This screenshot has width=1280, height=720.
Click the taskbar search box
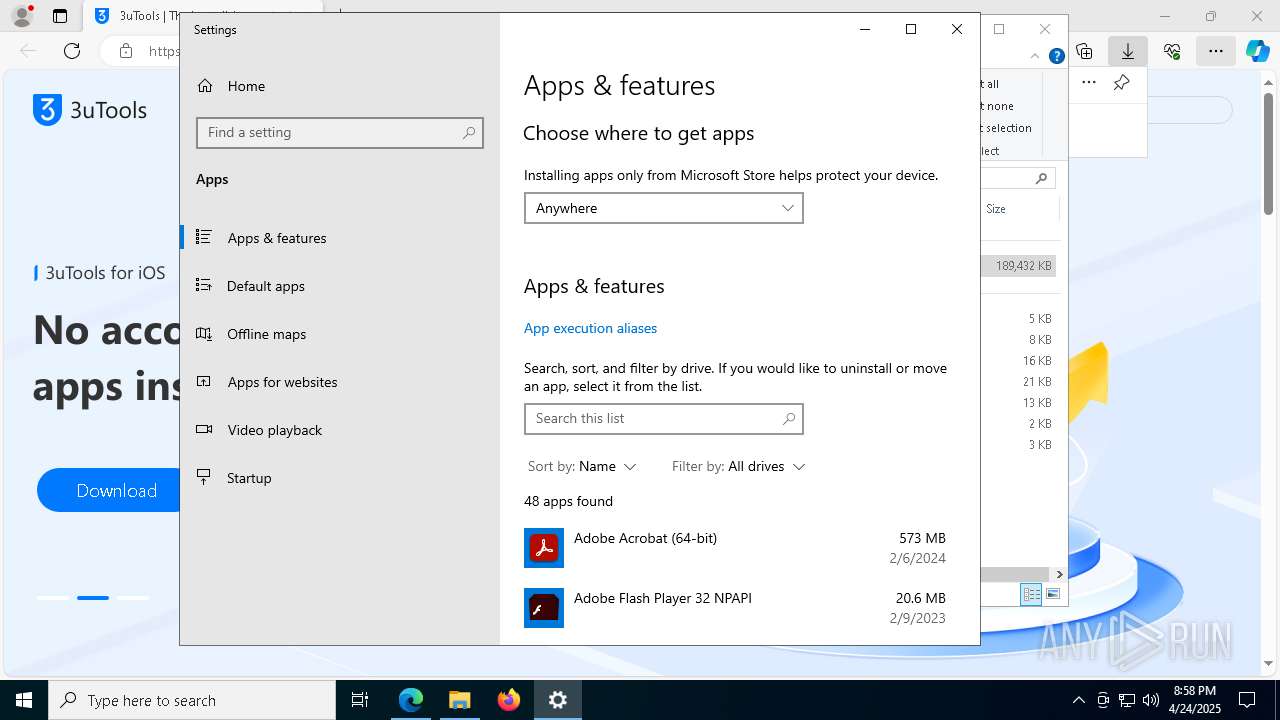(x=192, y=700)
